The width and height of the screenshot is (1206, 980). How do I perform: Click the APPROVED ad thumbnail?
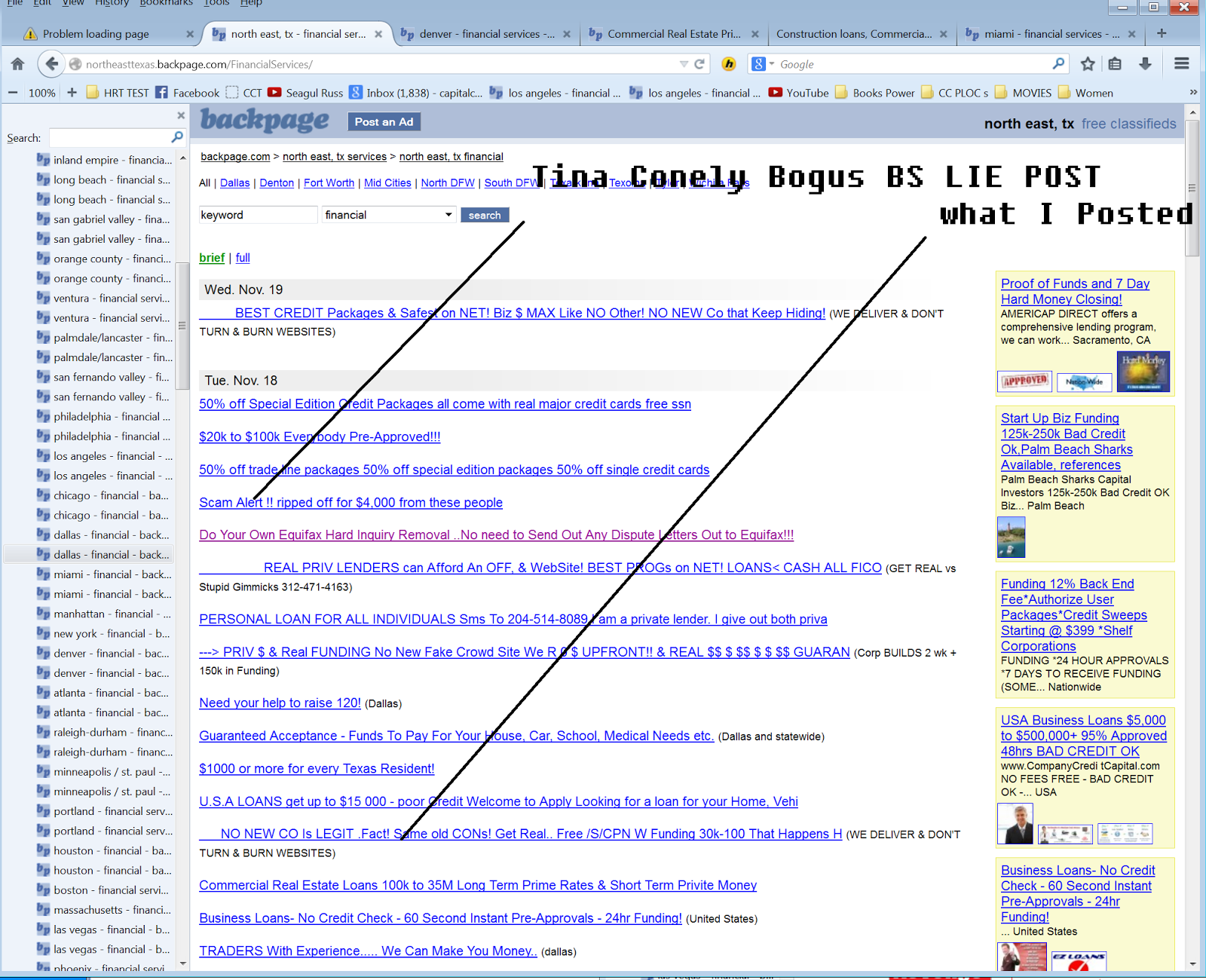(x=1024, y=381)
